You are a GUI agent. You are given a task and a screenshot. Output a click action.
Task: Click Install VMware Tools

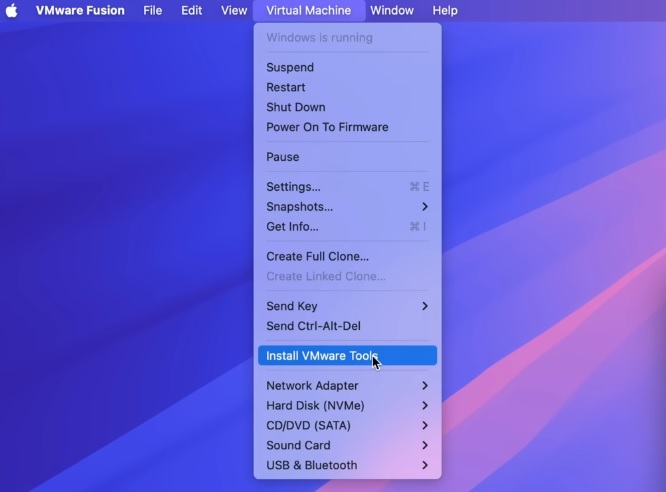322,356
